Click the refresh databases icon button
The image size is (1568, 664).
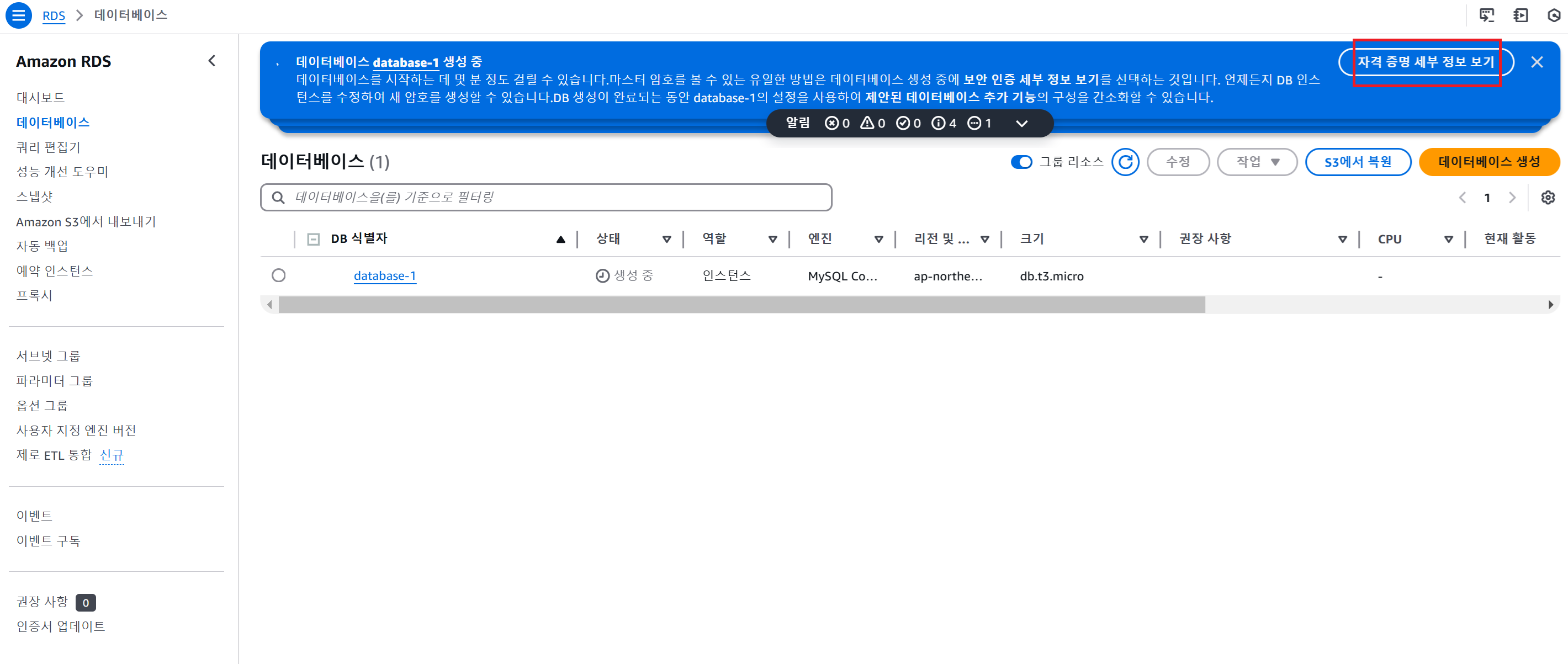coord(1124,162)
